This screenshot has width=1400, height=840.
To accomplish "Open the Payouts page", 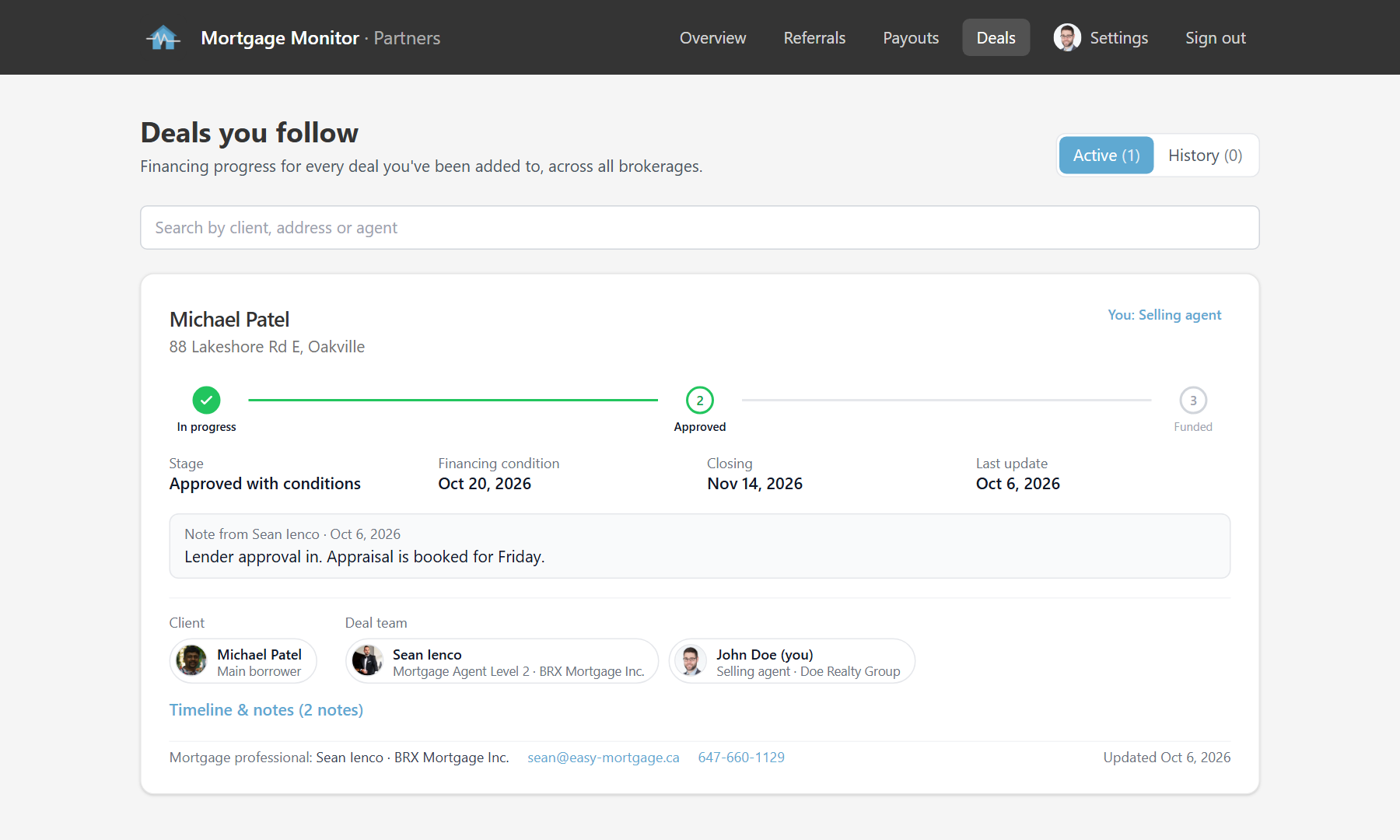I will coord(911,37).
